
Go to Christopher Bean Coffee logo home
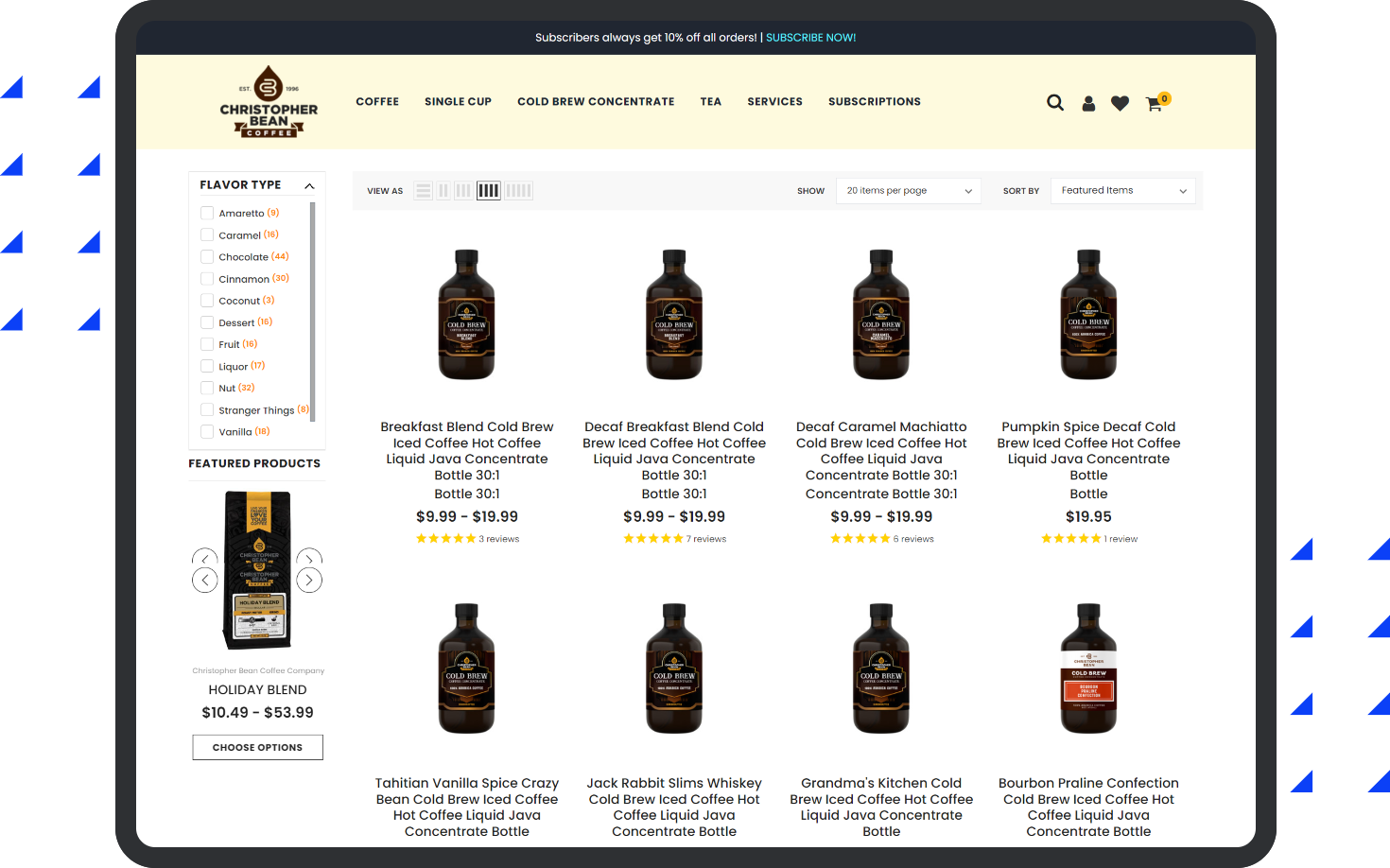[269, 102]
